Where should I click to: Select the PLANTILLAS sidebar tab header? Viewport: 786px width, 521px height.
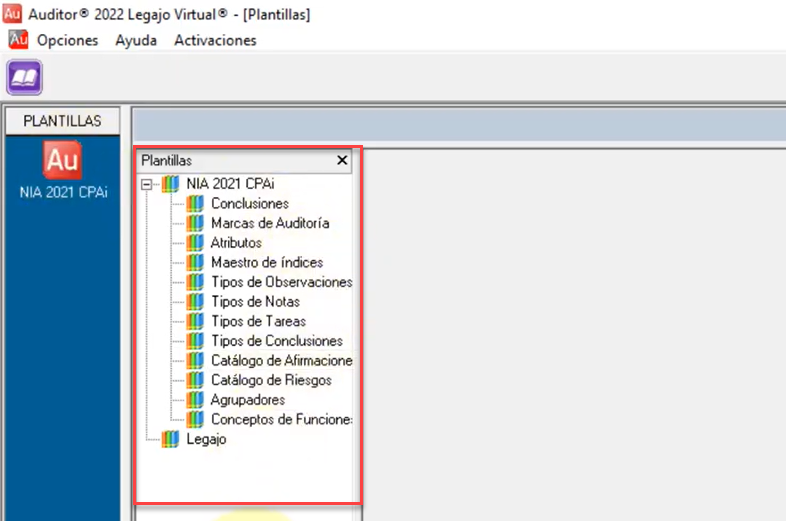[x=63, y=121]
